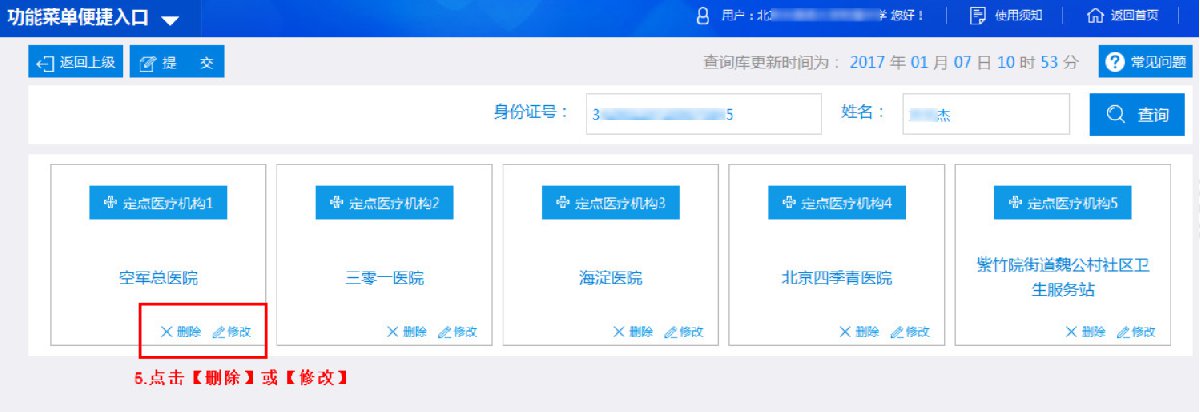Viewport: 1200px width, 412px height.
Task: Modify 北京四季青医院 using its 修改 link
Action: click(911, 331)
